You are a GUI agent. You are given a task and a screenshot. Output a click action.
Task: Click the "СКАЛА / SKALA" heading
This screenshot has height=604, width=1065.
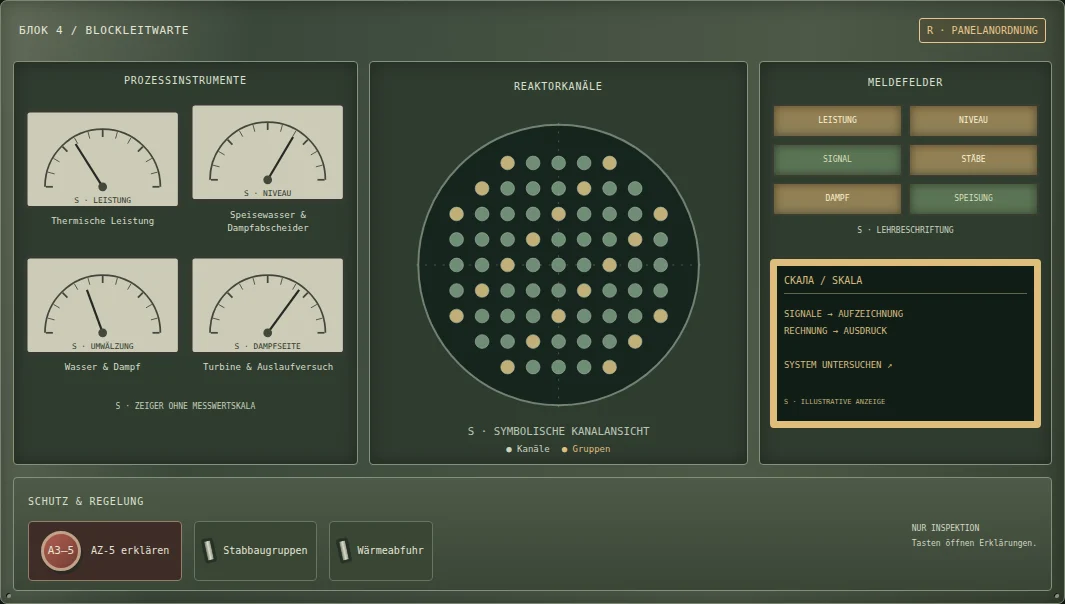[823, 280]
